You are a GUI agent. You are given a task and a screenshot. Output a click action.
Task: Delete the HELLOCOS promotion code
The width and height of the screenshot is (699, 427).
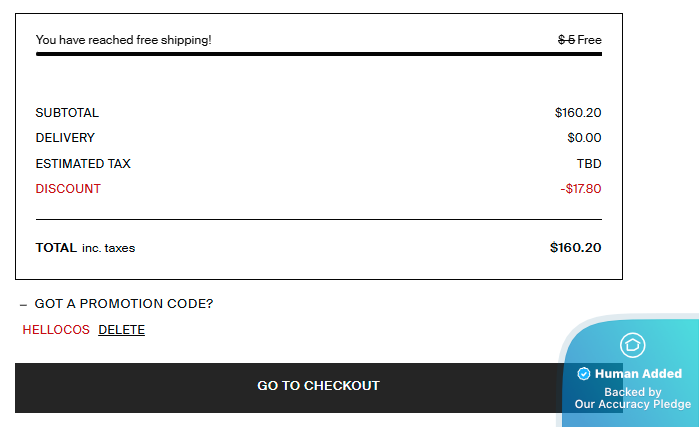pos(121,330)
